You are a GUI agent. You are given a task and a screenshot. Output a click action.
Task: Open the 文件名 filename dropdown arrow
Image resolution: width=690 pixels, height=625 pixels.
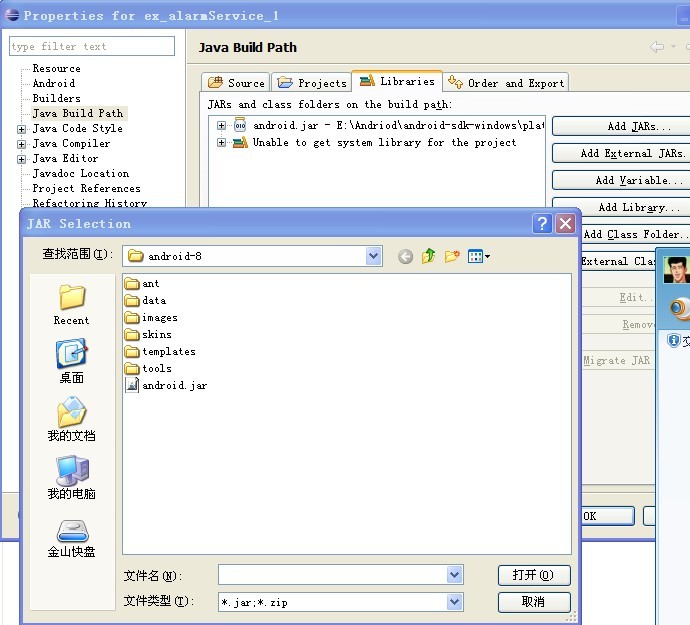tap(455, 575)
